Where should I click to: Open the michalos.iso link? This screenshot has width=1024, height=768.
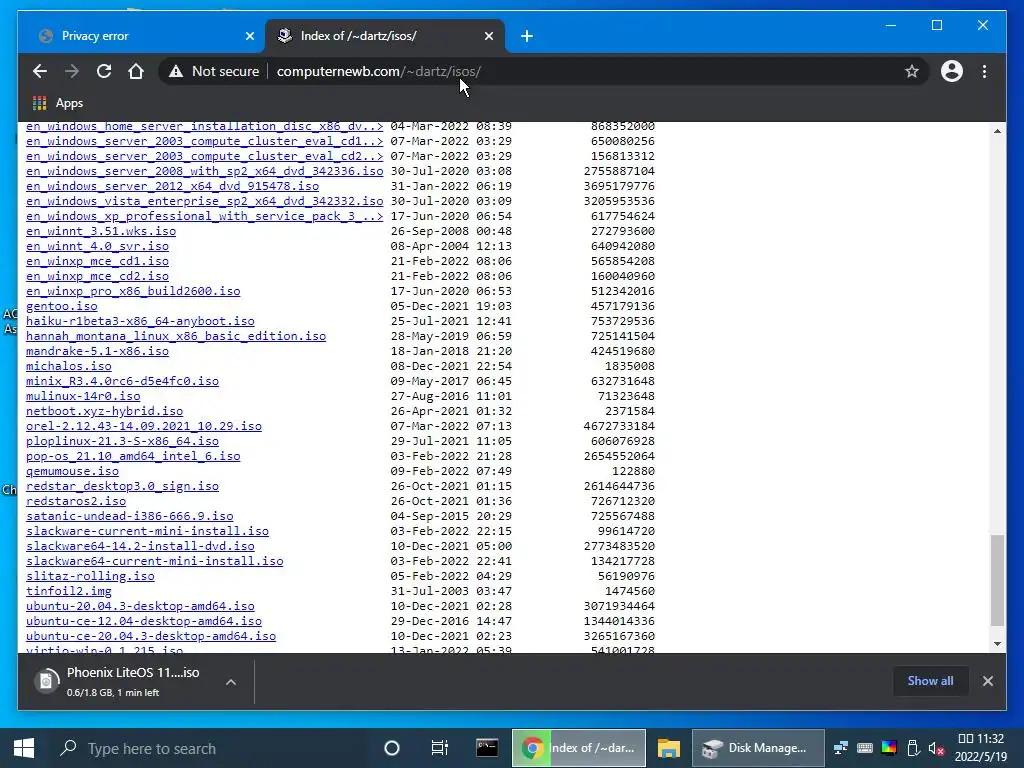click(x=69, y=366)
